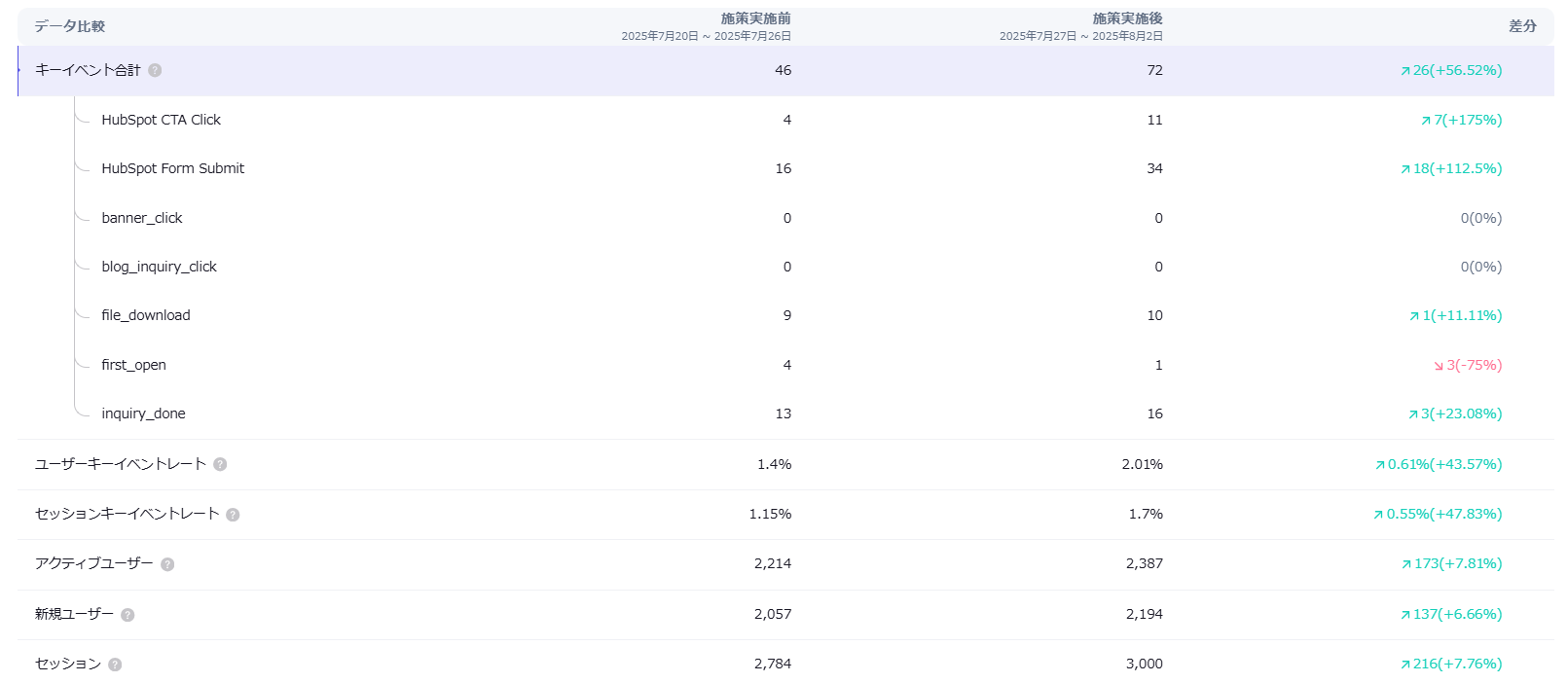The width and height of the screenshot is (1568, 683).
Task: Click help icon next to アクティブユーザー
Action: [x=167, y=564]
